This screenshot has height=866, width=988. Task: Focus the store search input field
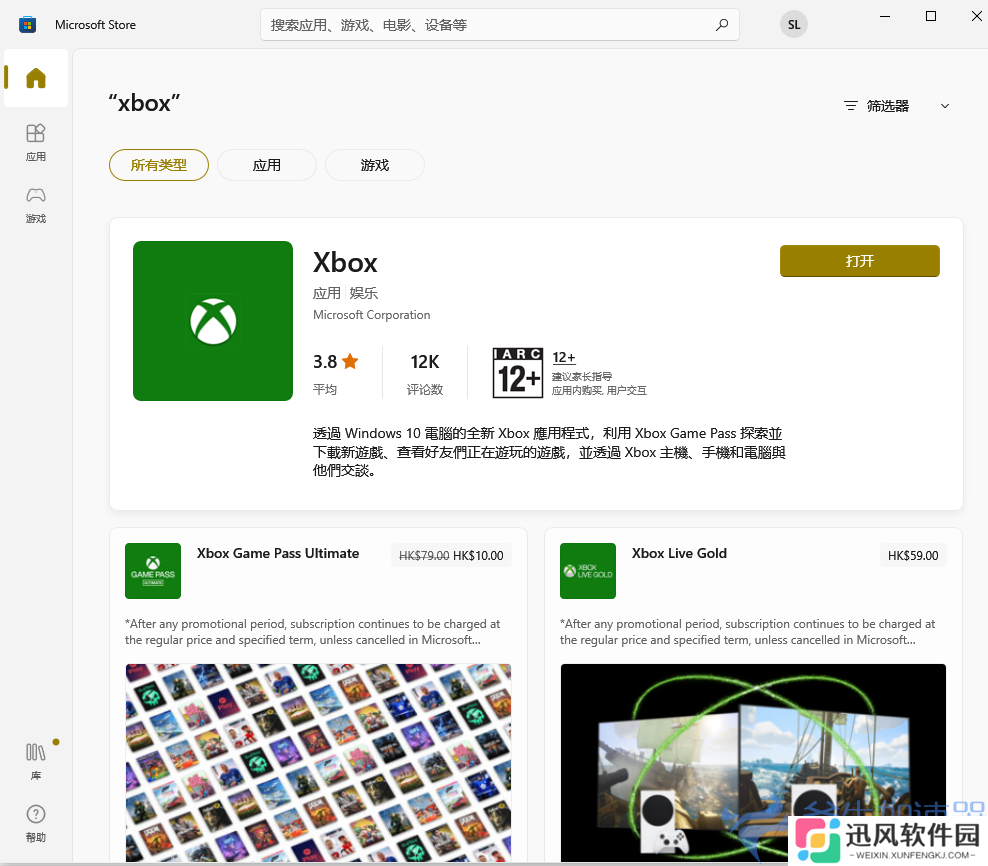point(500,25)
